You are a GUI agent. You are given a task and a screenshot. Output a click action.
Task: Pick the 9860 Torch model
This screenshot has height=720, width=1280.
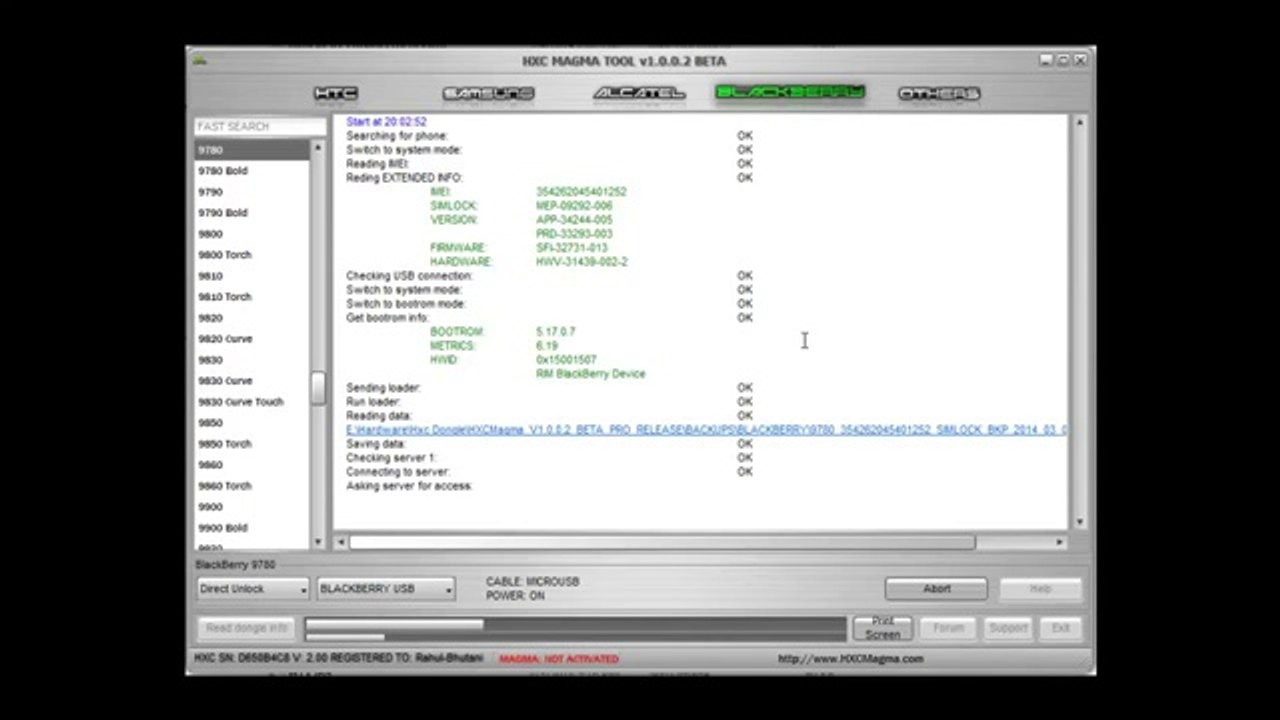pyautogui.click(x=252, y=486)
